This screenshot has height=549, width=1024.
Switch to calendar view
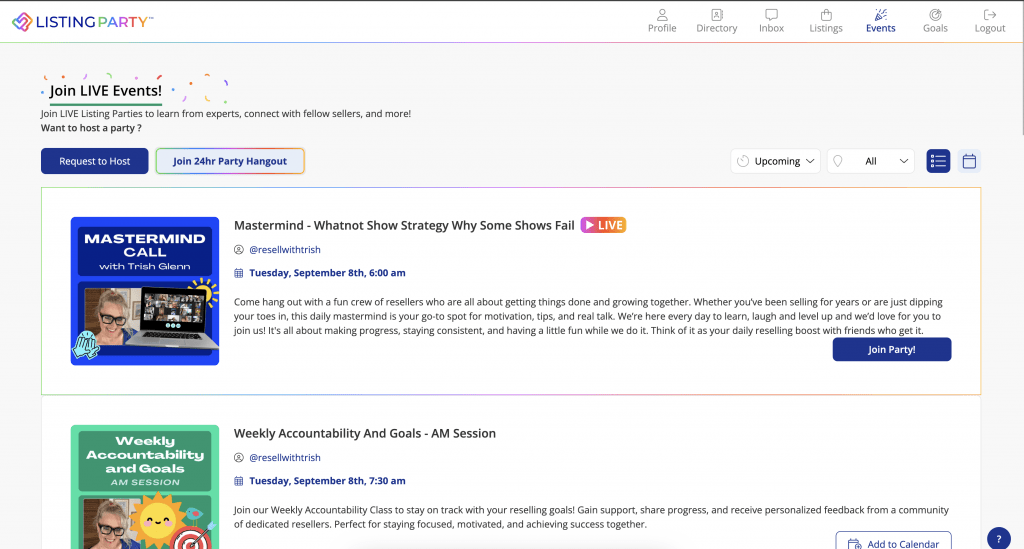pyautogui.click(x=969, y=161)
